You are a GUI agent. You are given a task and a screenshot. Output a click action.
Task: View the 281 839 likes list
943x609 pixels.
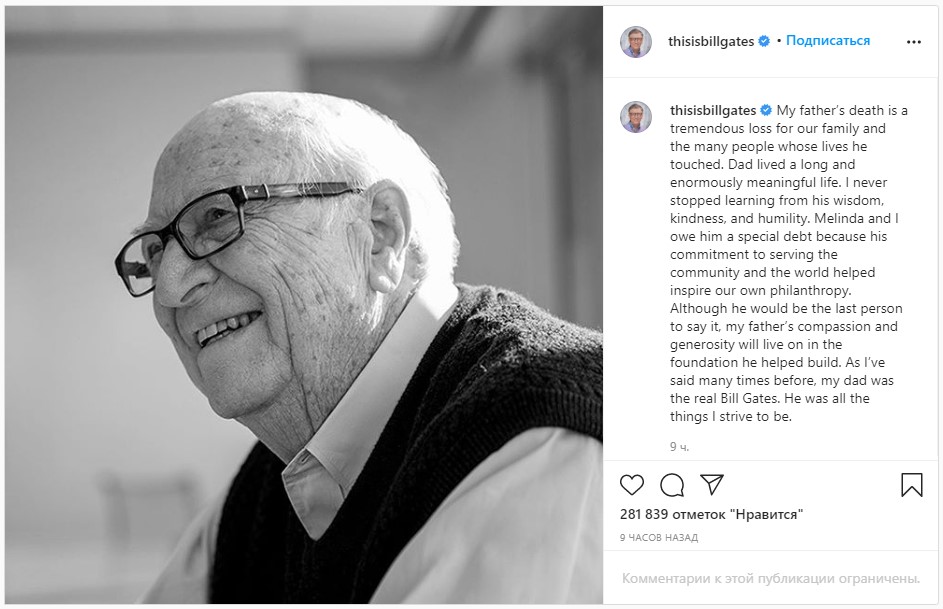pyautogui.click(x=711, y=514)
